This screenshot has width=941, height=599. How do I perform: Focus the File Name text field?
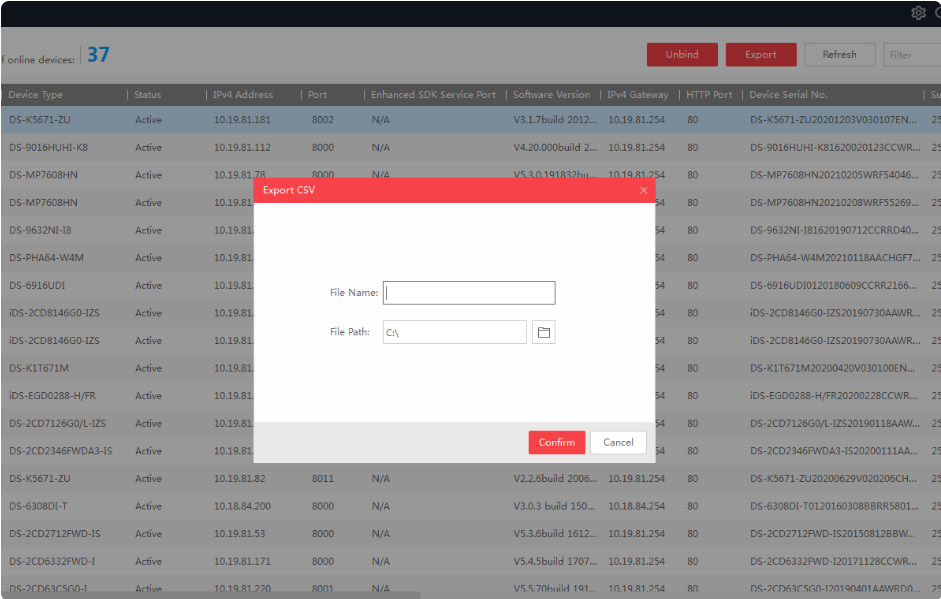pyautogui.click(x=469, y=293)
